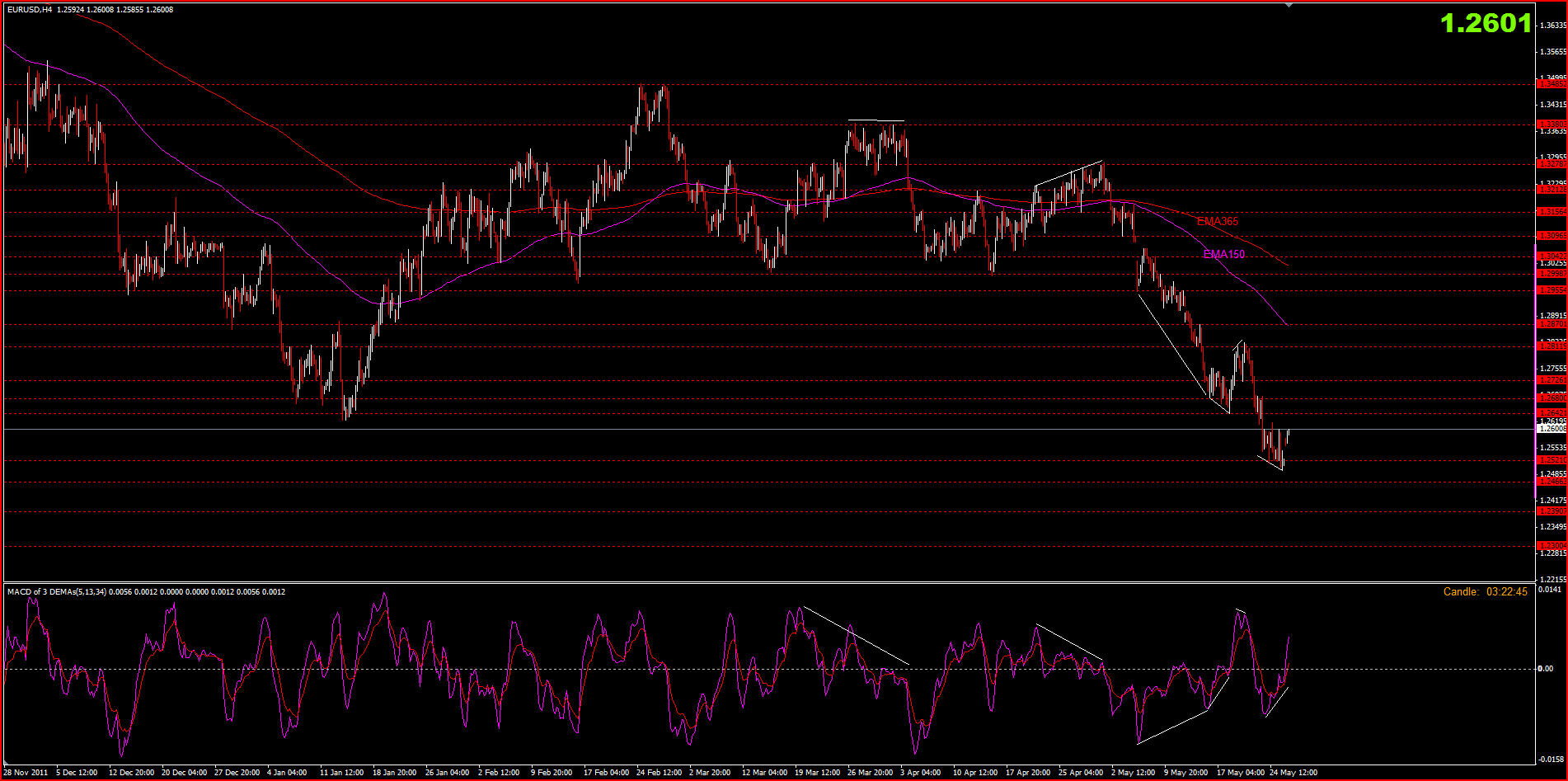The image size is (1568, 781).
Task: Click the 5 Dec 12:00 time label
Action: click(77, 773)
